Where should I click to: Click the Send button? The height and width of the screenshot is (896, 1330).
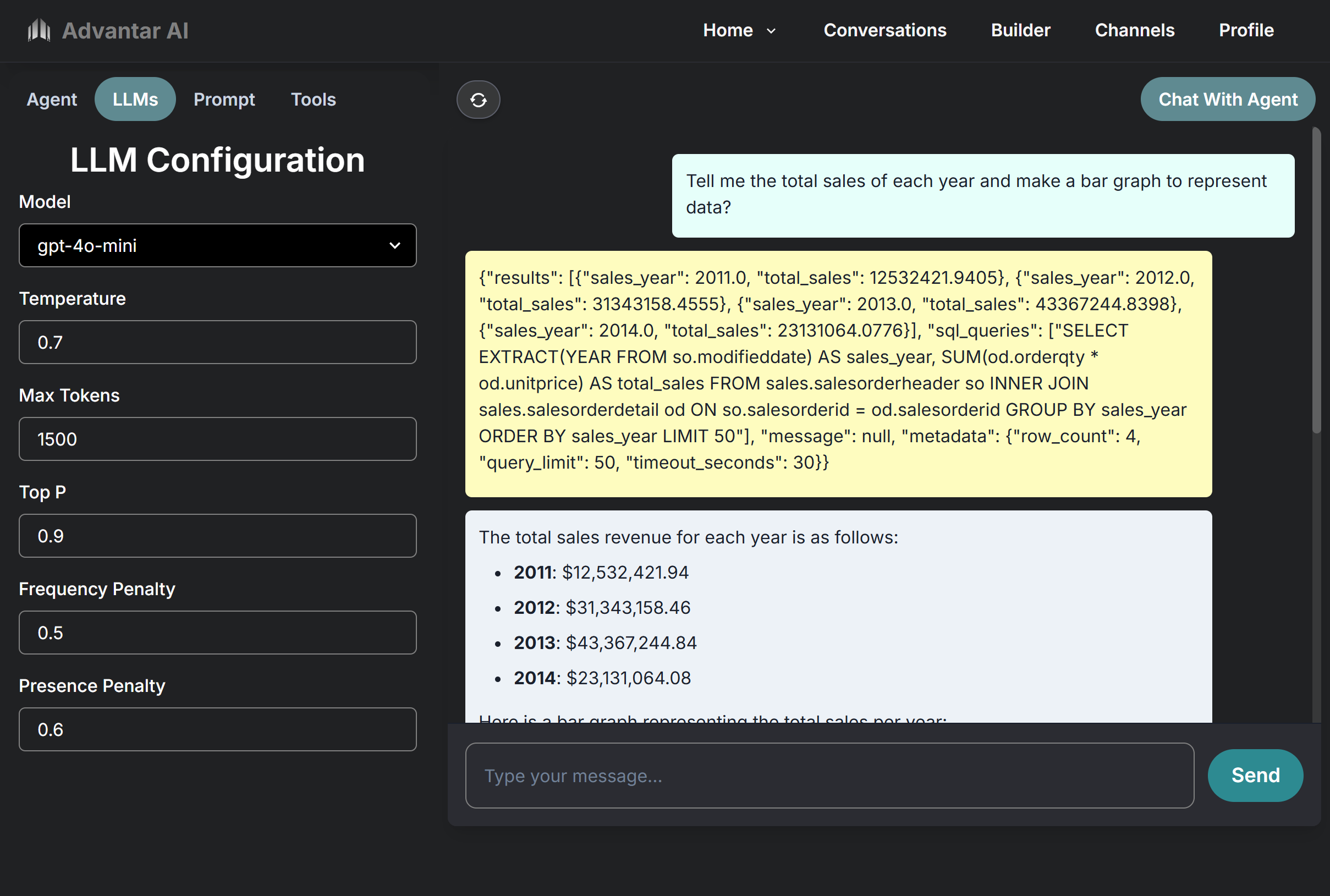tap(1255, 775)
